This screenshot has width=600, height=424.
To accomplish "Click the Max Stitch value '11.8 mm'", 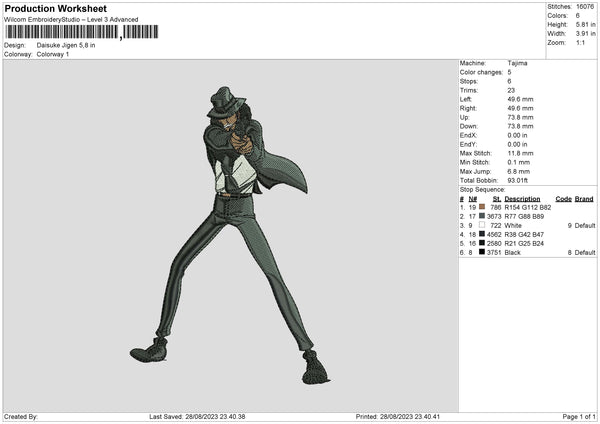I will click(520, 153).
